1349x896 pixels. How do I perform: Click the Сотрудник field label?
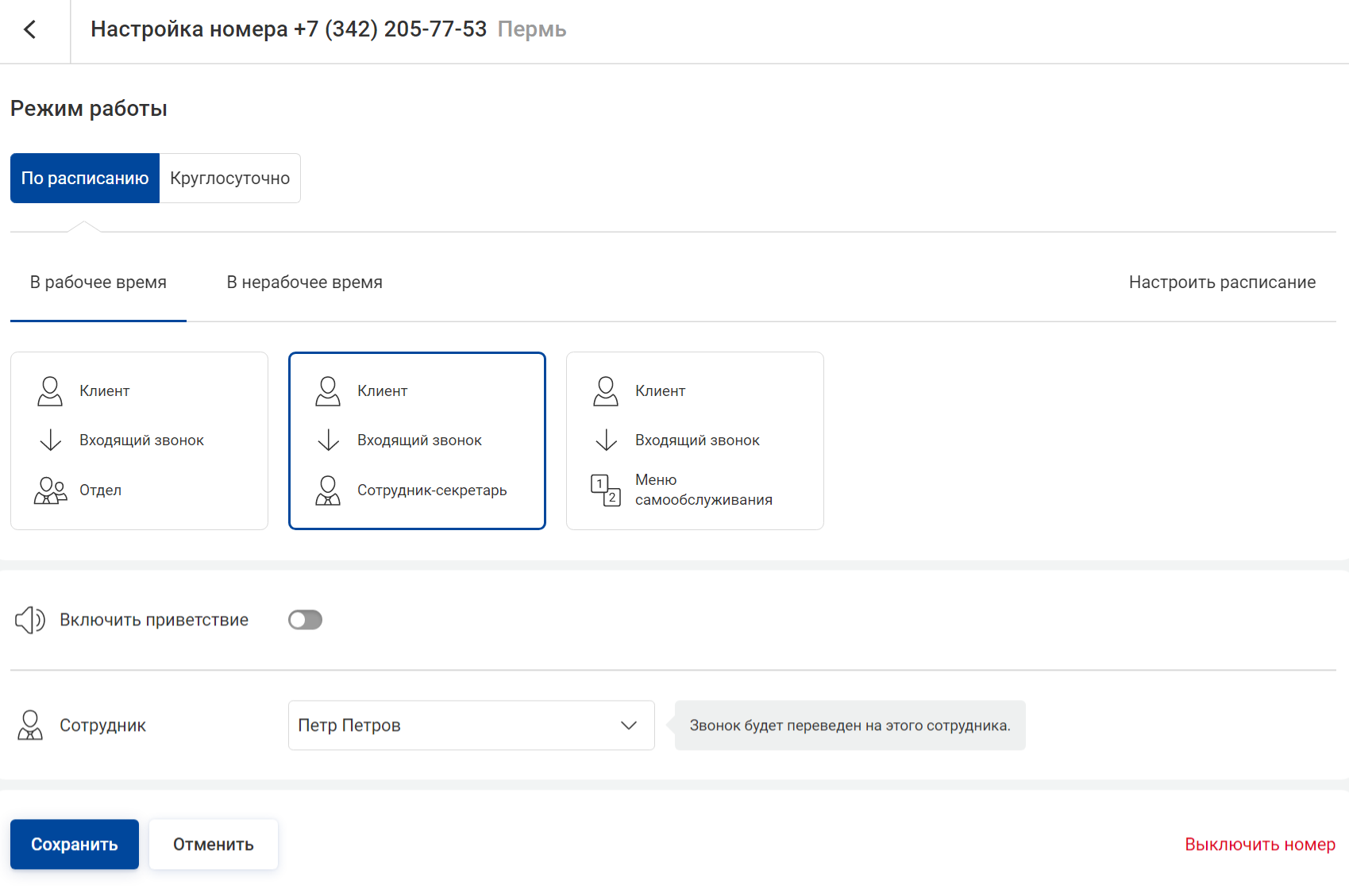[x=103, y=725]
